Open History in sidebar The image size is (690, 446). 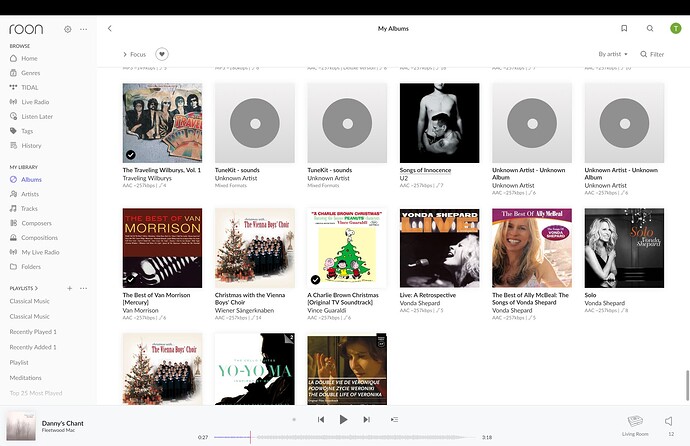point(26,145)
